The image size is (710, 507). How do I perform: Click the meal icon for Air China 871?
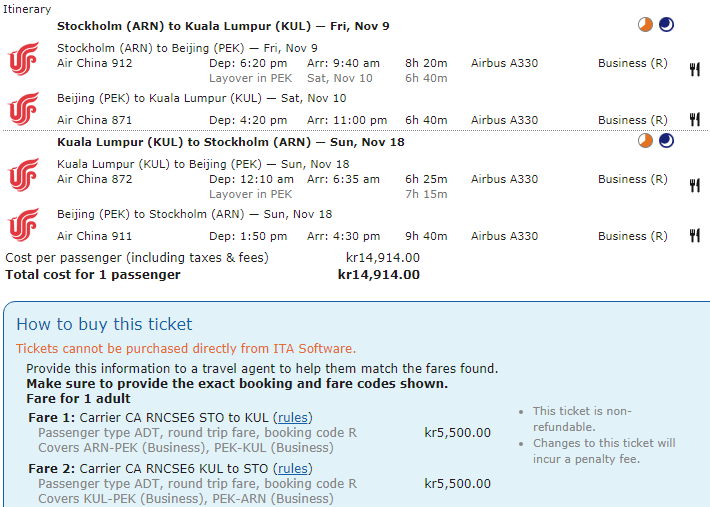point(694,120)
